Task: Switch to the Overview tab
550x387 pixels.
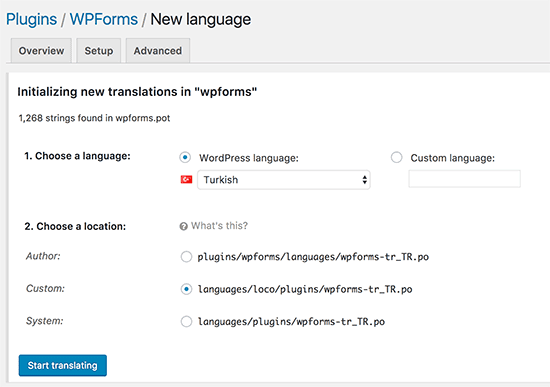Action: point(41,51)
